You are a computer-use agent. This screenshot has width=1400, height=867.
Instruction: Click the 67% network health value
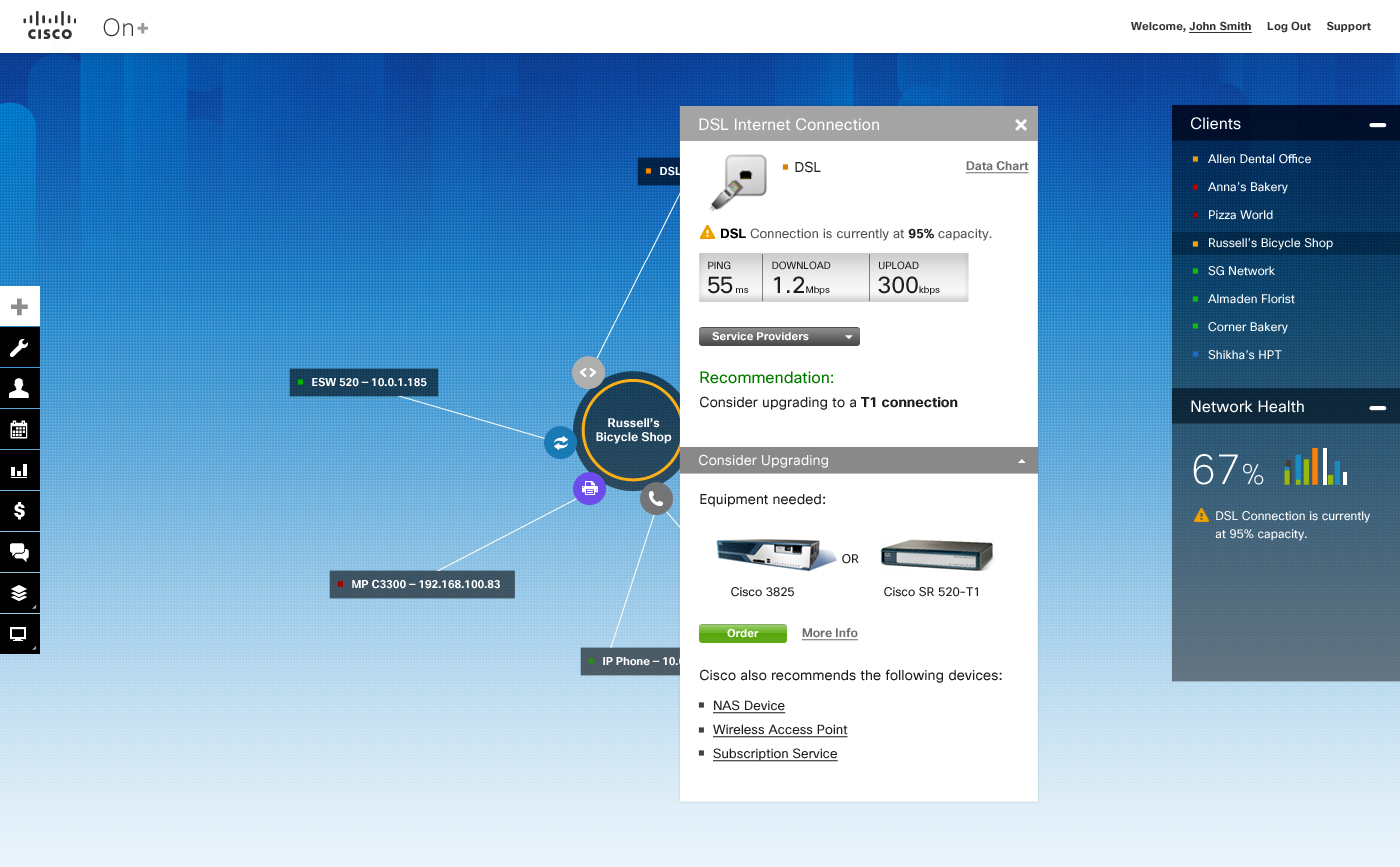click(1228, 470)
